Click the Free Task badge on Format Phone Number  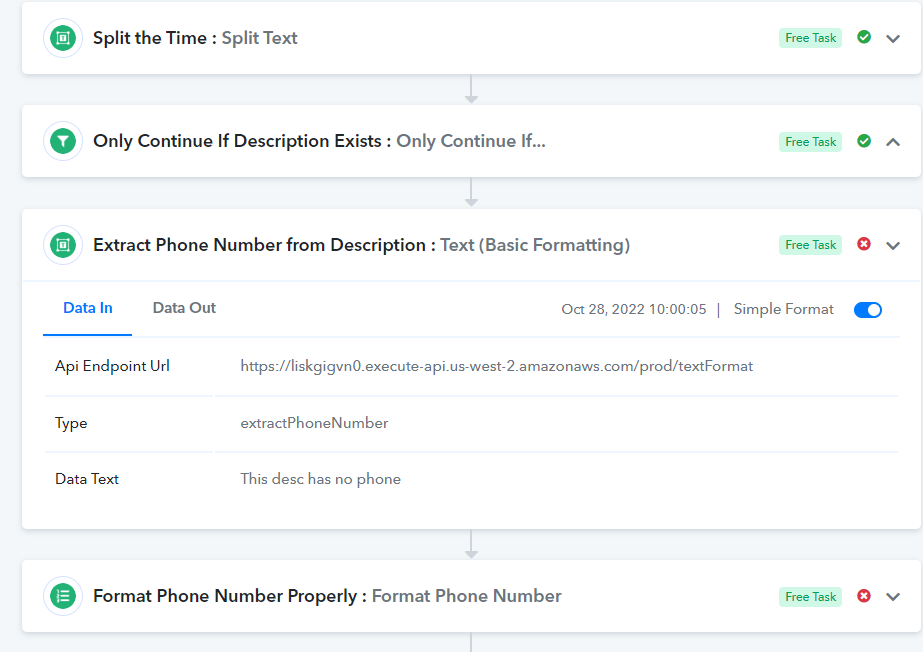pos(811,597)
